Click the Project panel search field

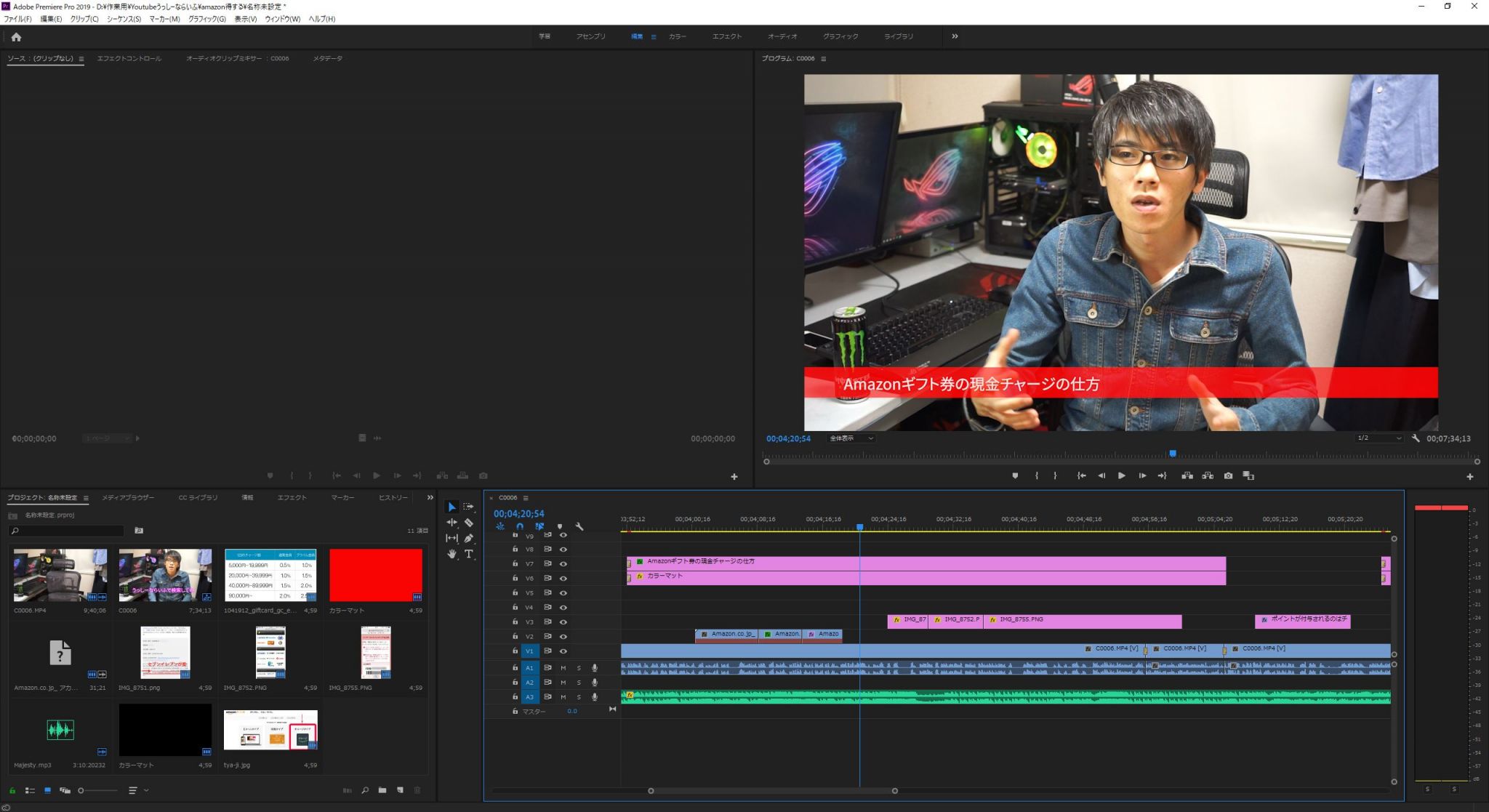(66, 531)
